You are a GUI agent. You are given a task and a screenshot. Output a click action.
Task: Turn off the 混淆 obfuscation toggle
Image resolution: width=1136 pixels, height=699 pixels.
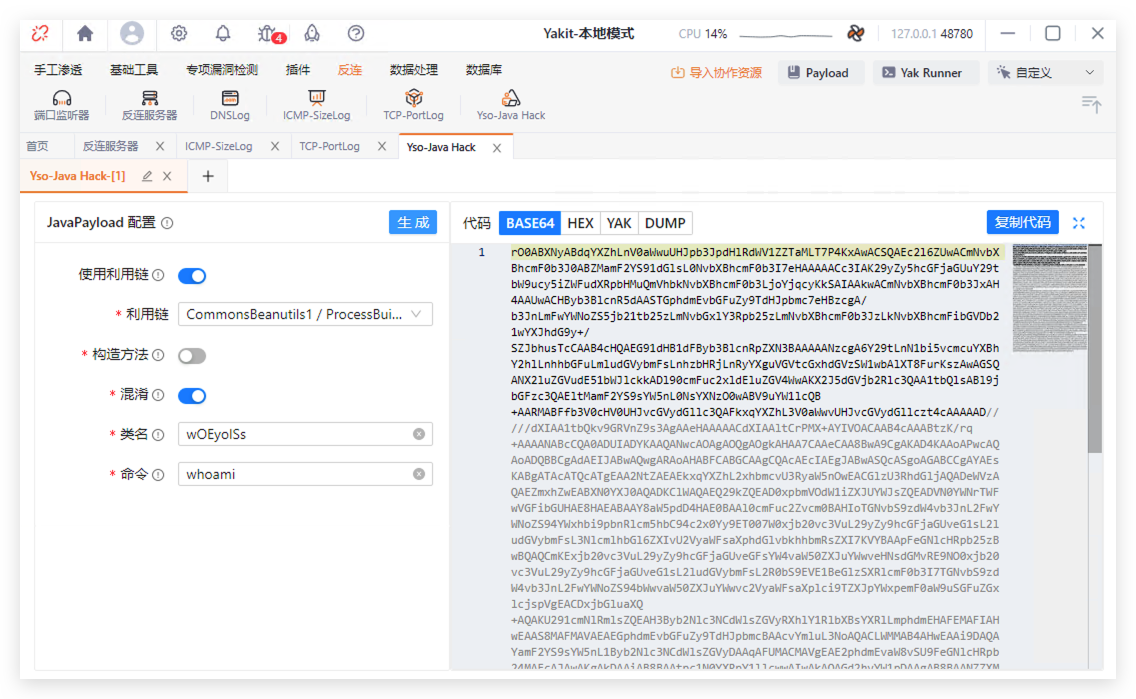[x=192, y=396]
